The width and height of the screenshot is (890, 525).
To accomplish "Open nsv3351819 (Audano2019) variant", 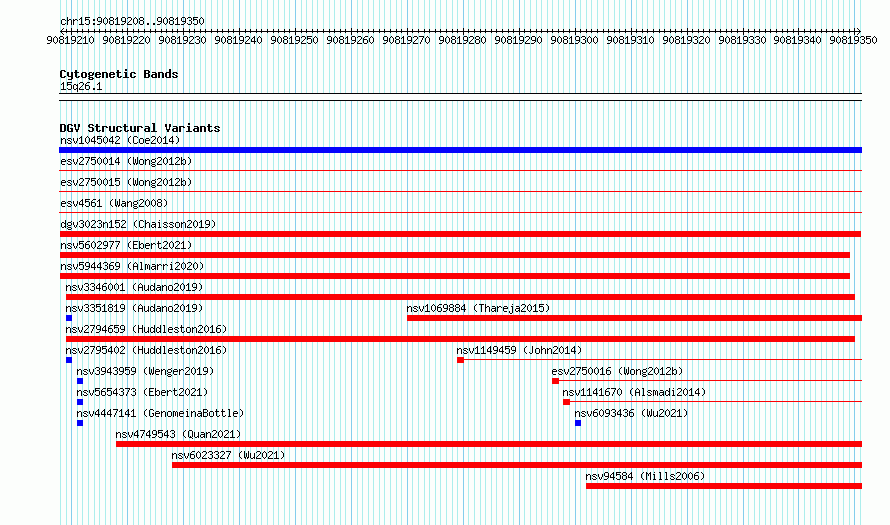I will click(x=134, y=308).
